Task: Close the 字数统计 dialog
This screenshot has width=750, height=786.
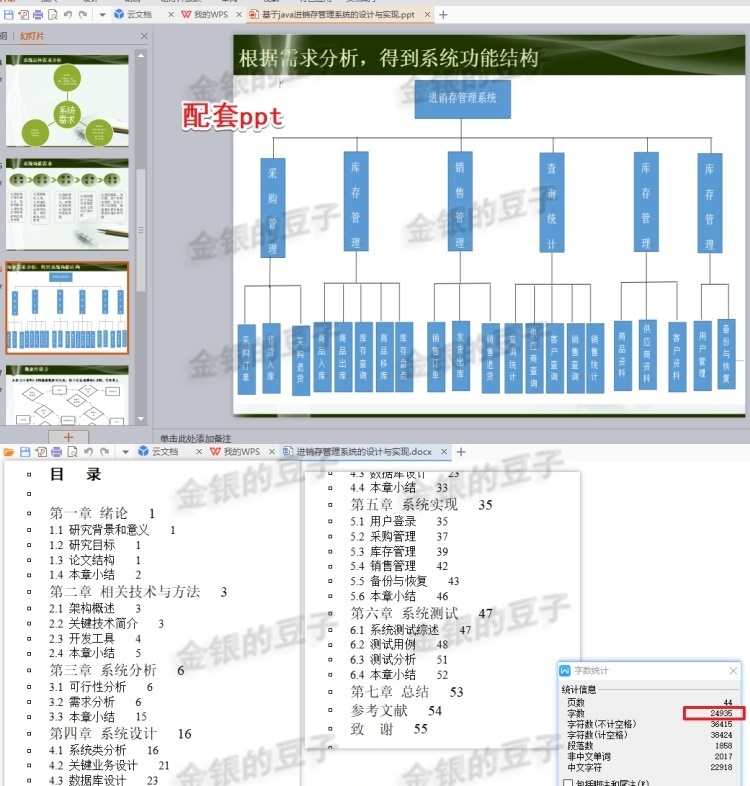Action: coord(733,670)
